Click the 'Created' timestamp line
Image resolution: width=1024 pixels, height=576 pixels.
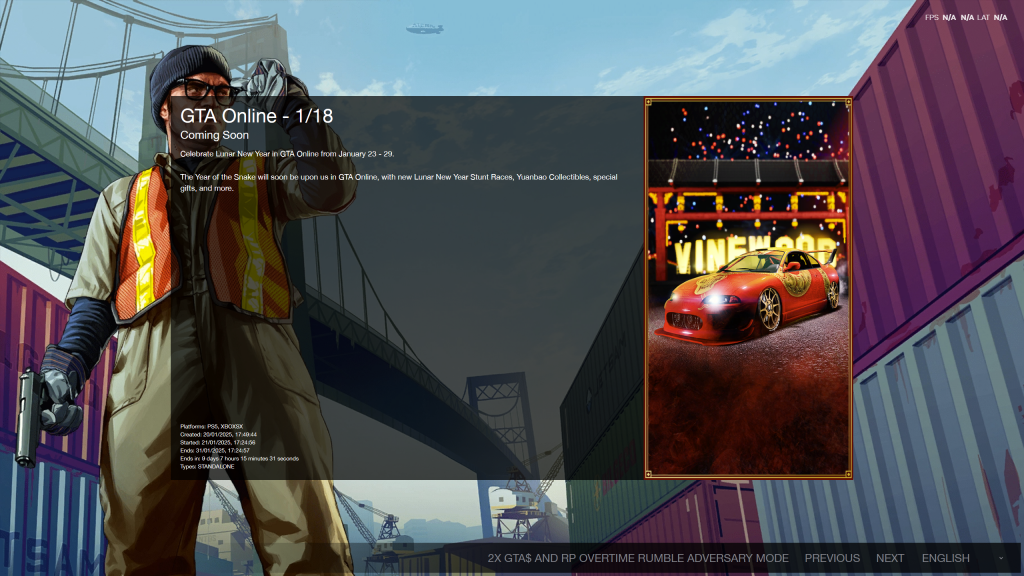point(218,434)
